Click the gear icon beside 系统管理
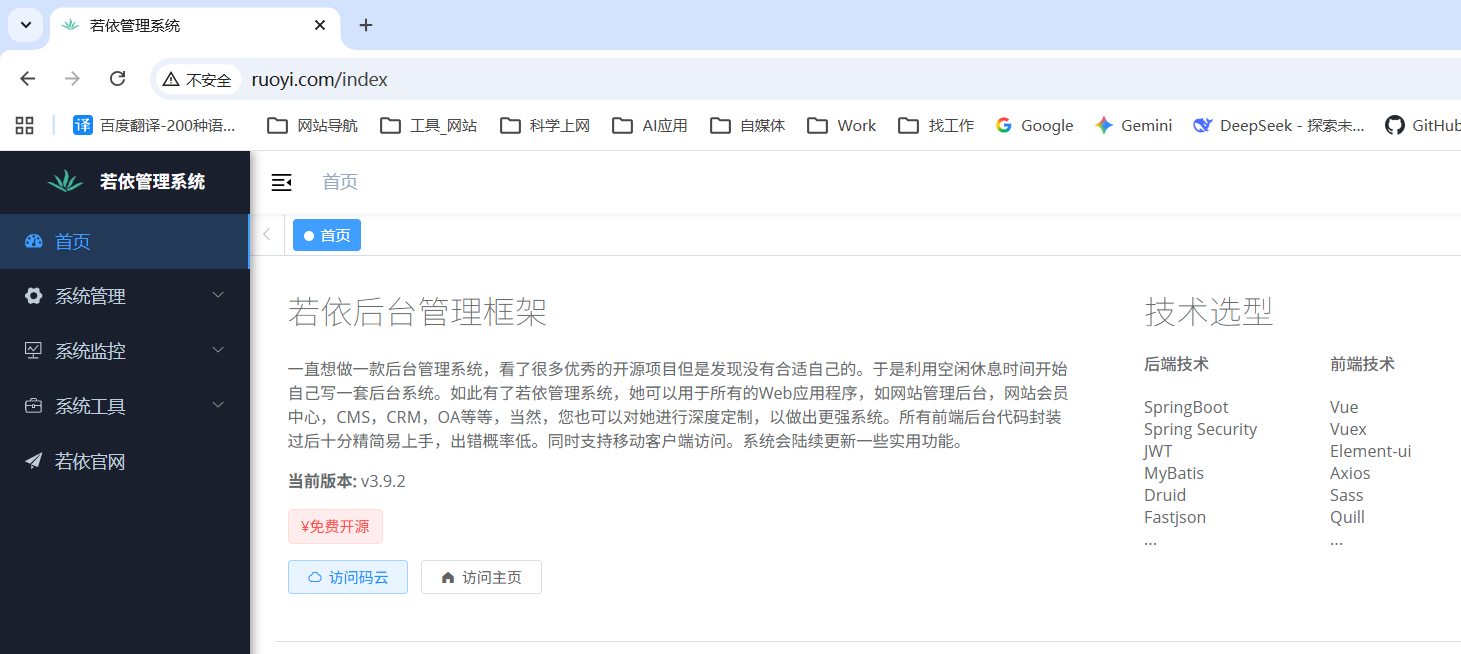The height and width of the screenshot is (654, 1461). (x=34, y=296)
